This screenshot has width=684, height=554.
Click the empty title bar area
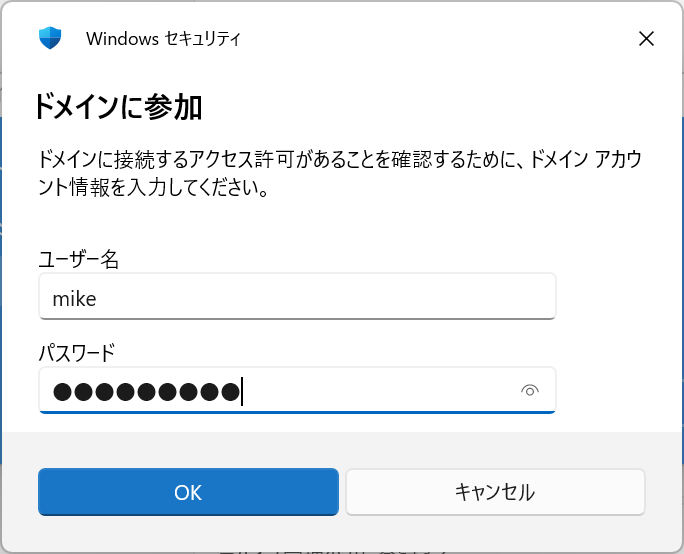(x=430, y=39)
